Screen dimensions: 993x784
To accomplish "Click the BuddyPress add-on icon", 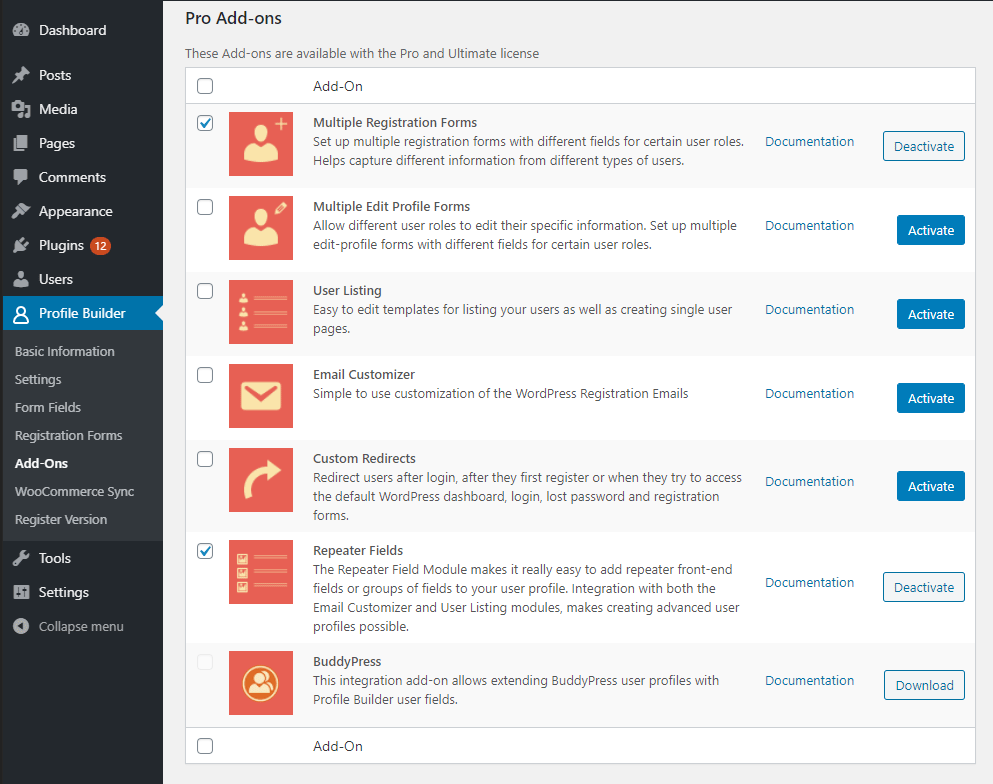I will pos(261,683).
